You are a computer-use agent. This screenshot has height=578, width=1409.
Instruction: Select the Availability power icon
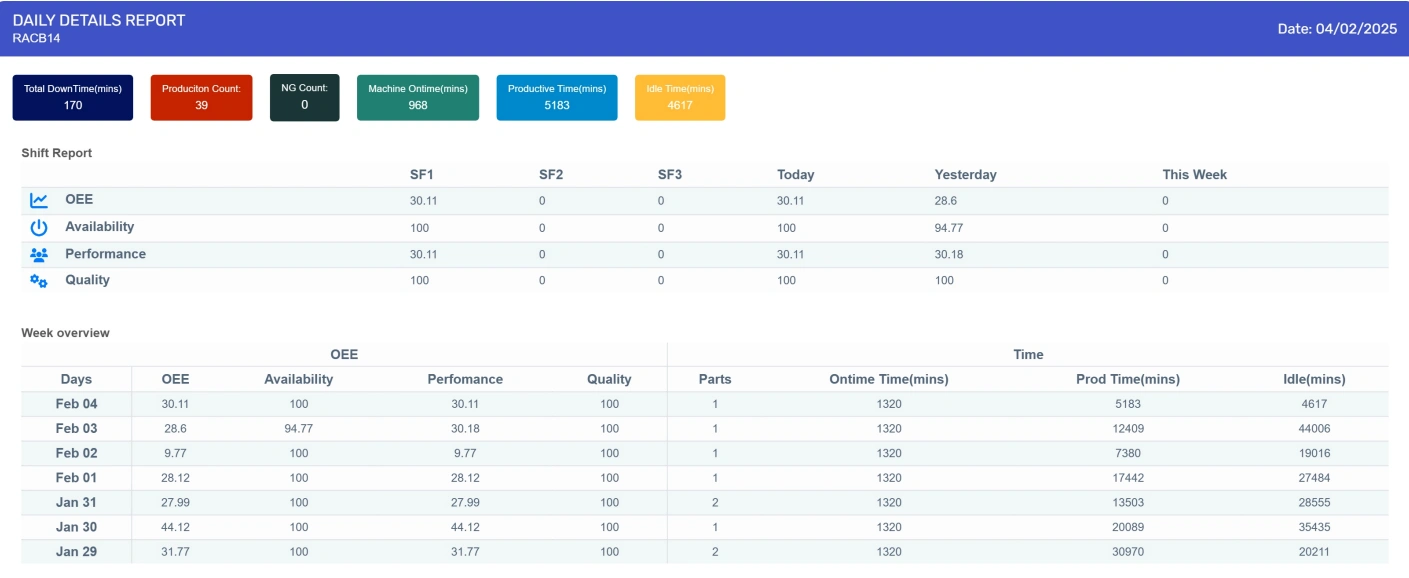[38, 226]
